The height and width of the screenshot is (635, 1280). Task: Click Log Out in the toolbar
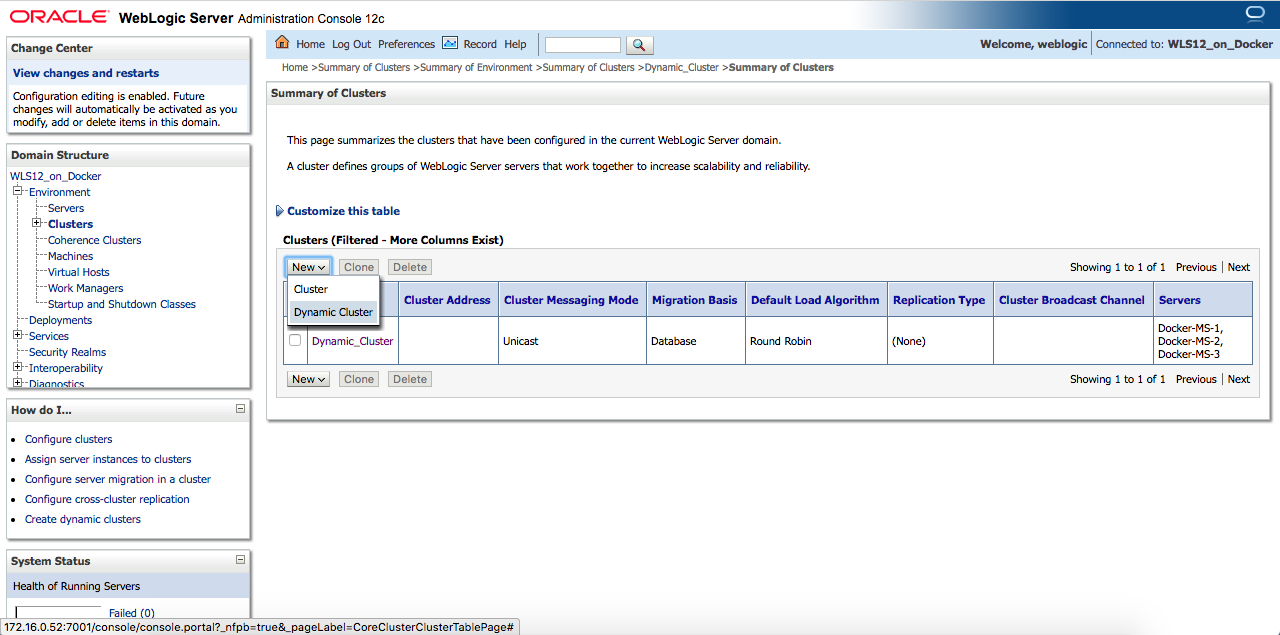pyautogui.click(x=351, y=44)
